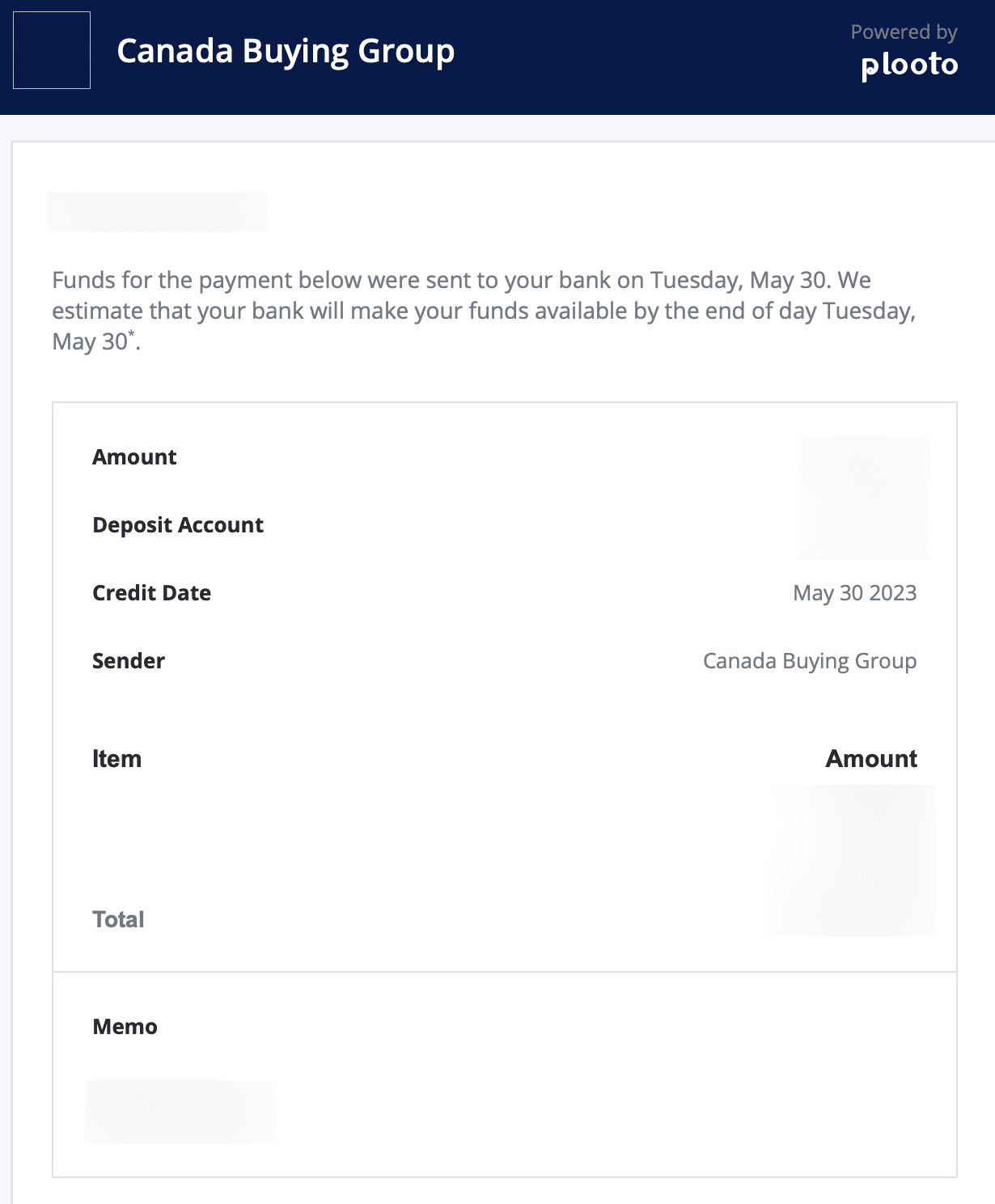
Task: Click the 'Powered by' text
Action: (904, 32)
